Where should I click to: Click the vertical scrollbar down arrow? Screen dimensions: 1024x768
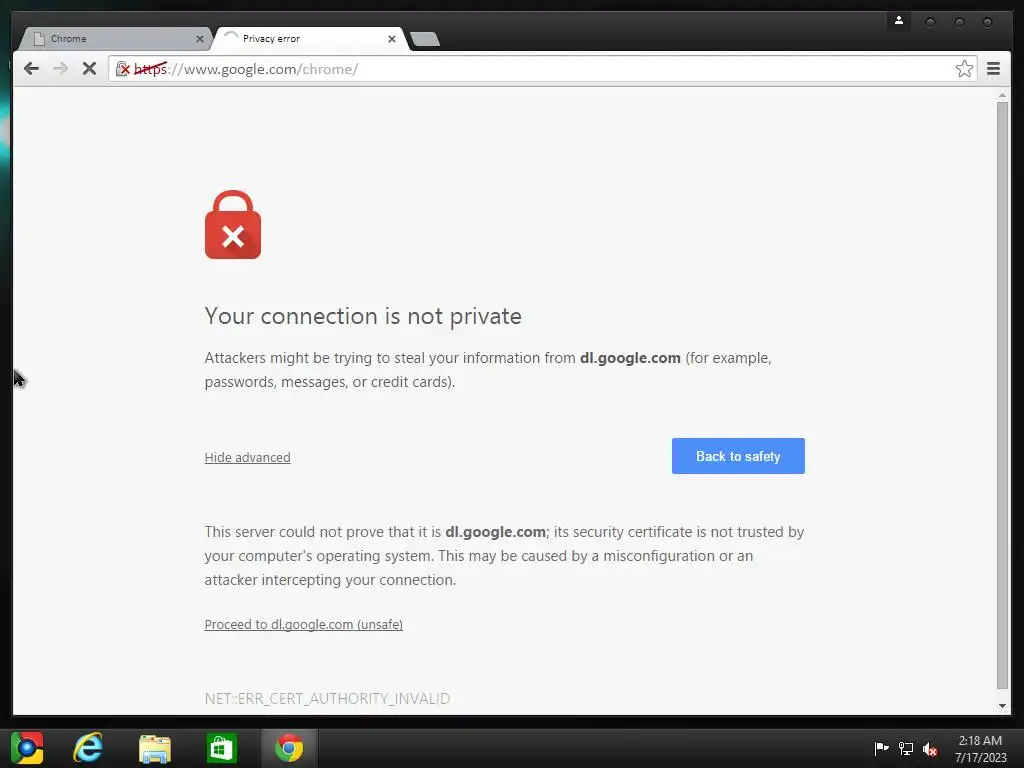click(1002, 706)
